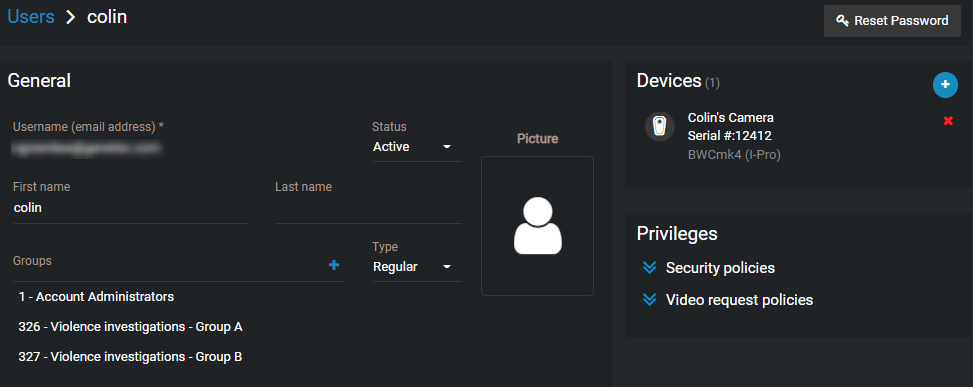Click the Last name field
973x387 pixels.
click(x=369, y=208)
